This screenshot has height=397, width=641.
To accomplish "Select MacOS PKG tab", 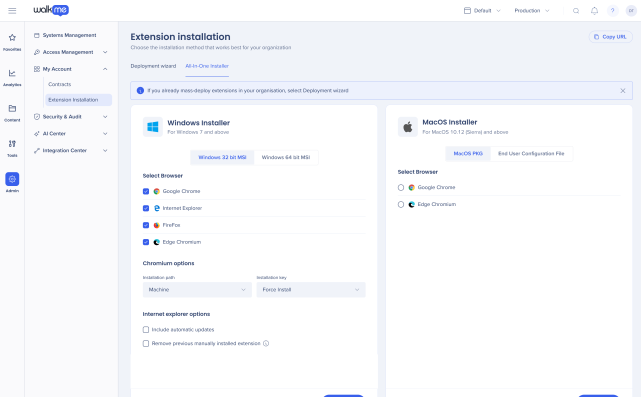I will click(x=468, y=154).
